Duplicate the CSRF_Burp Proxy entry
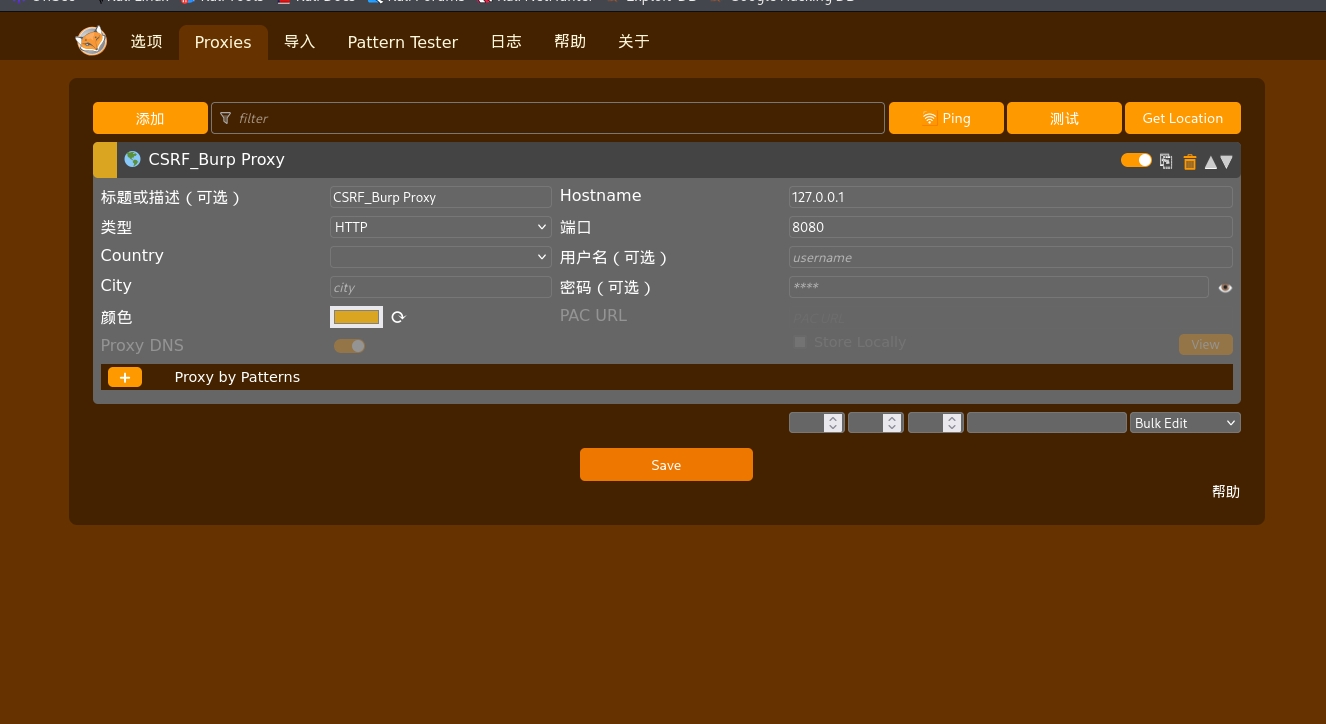1326x724 pixels. tap(1166, 161)
